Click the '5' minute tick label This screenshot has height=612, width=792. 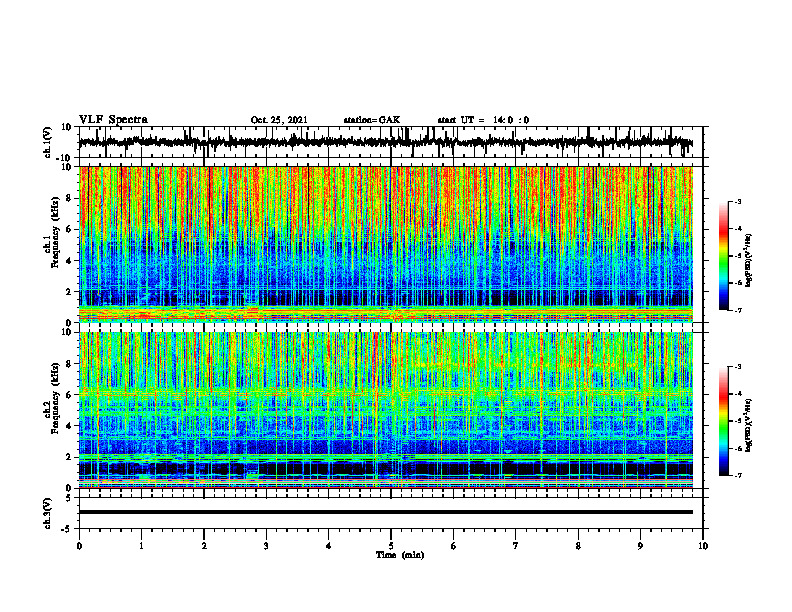(x=391, y=546)
